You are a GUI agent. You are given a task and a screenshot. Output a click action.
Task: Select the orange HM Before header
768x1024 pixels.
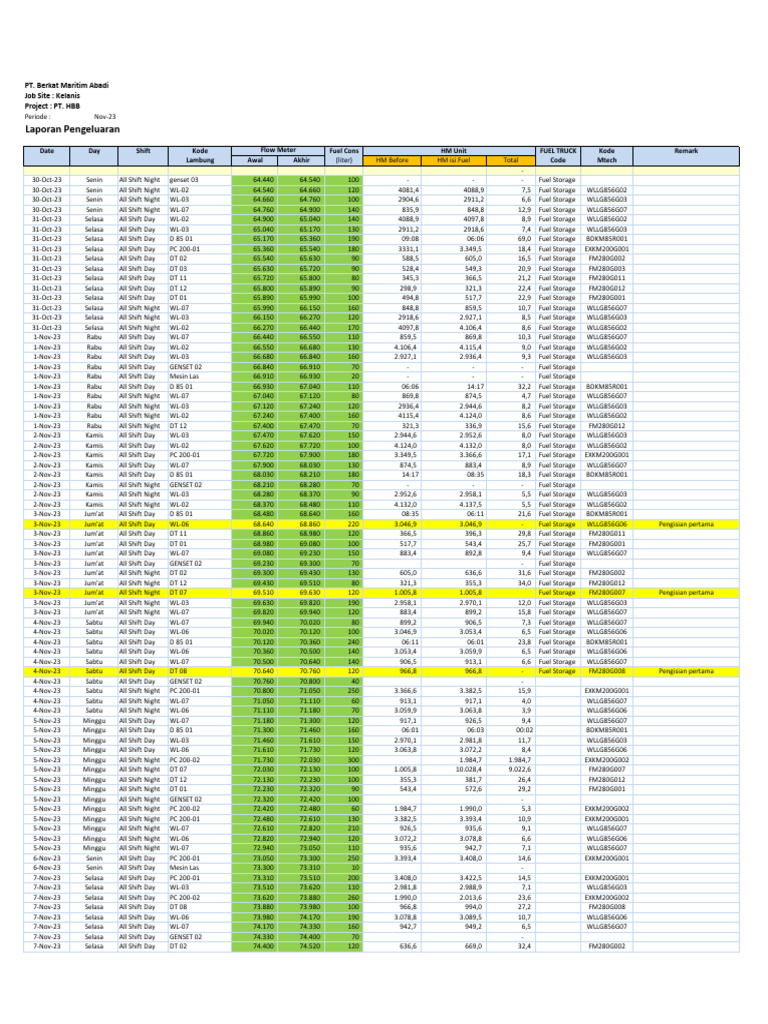coord(392,160)
